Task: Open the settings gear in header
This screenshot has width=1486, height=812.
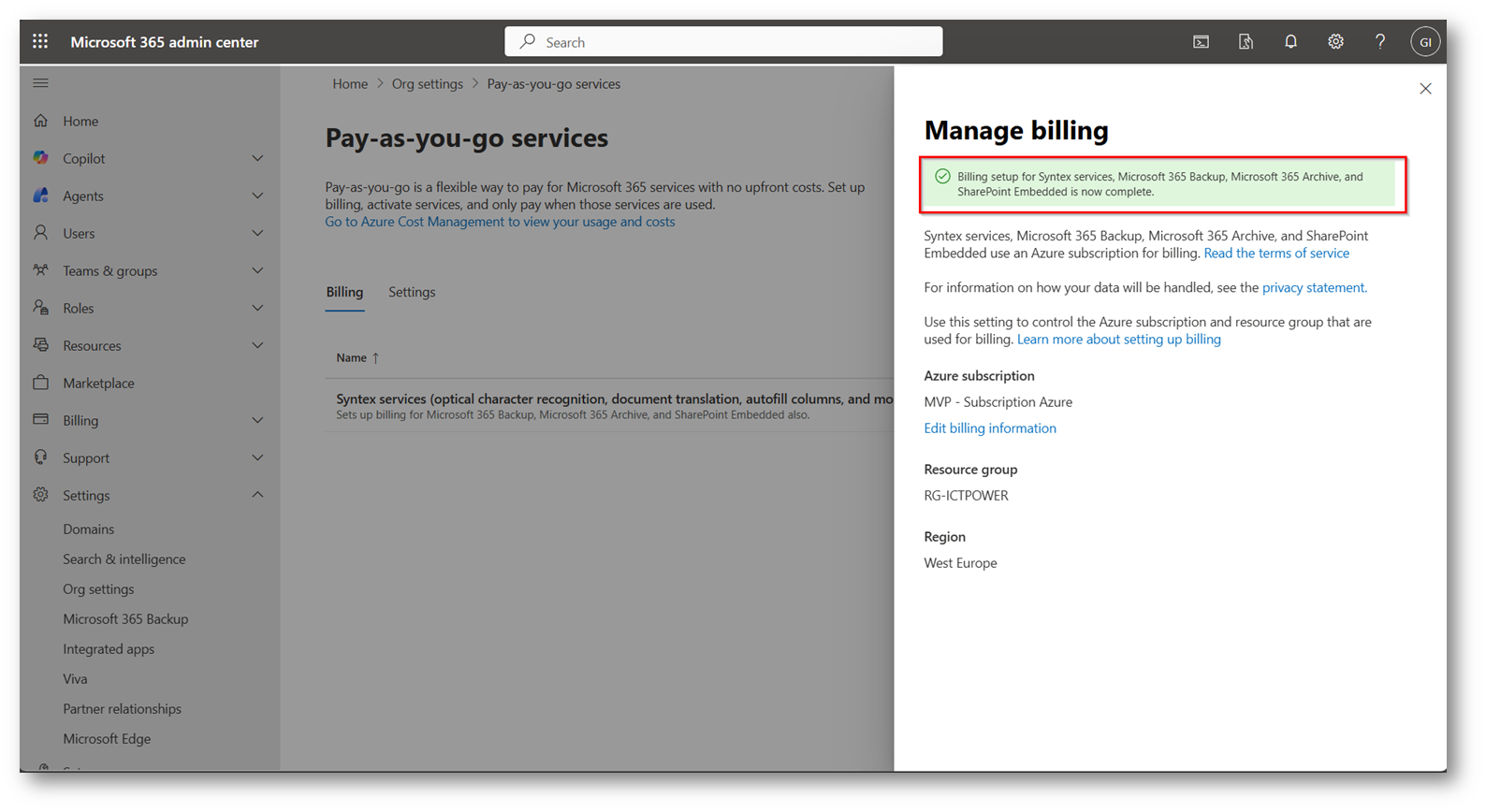Action: [x=1335, y=42]
